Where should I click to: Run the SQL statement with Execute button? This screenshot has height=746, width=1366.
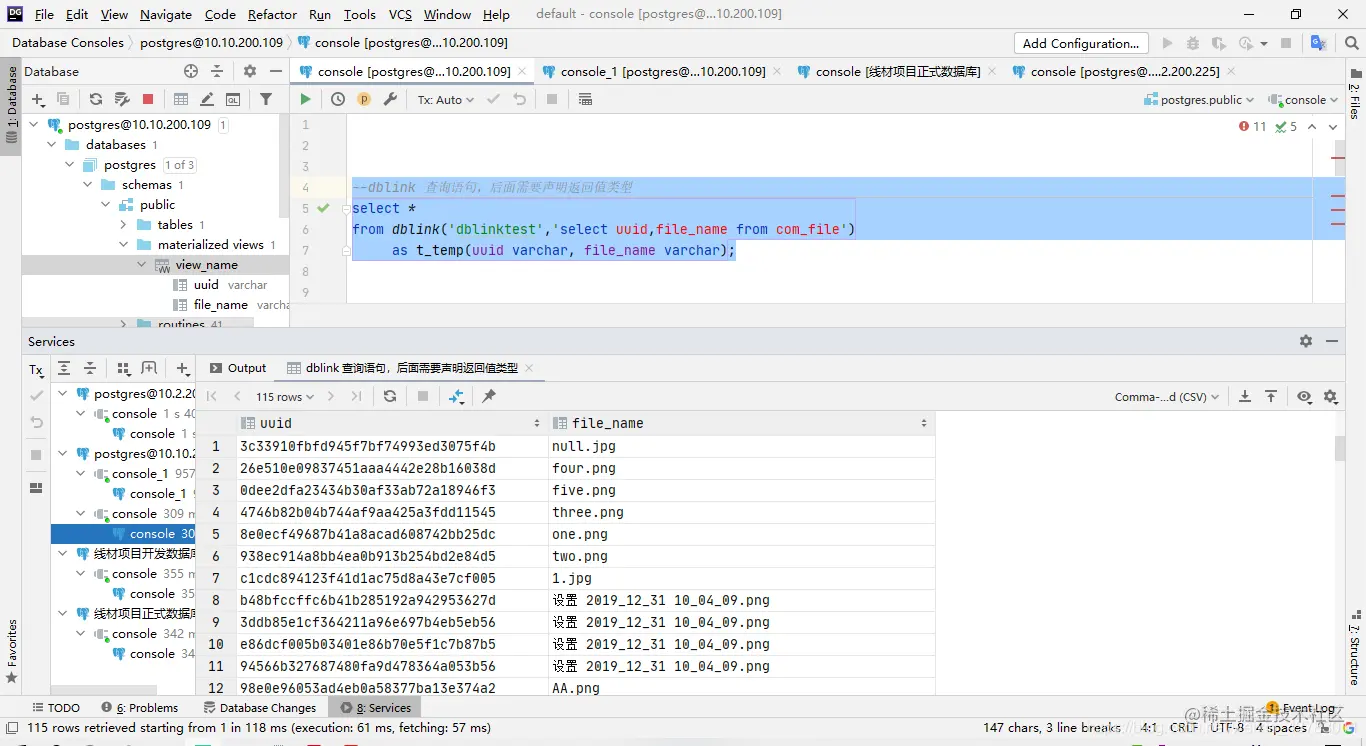(x=305, y=99)
